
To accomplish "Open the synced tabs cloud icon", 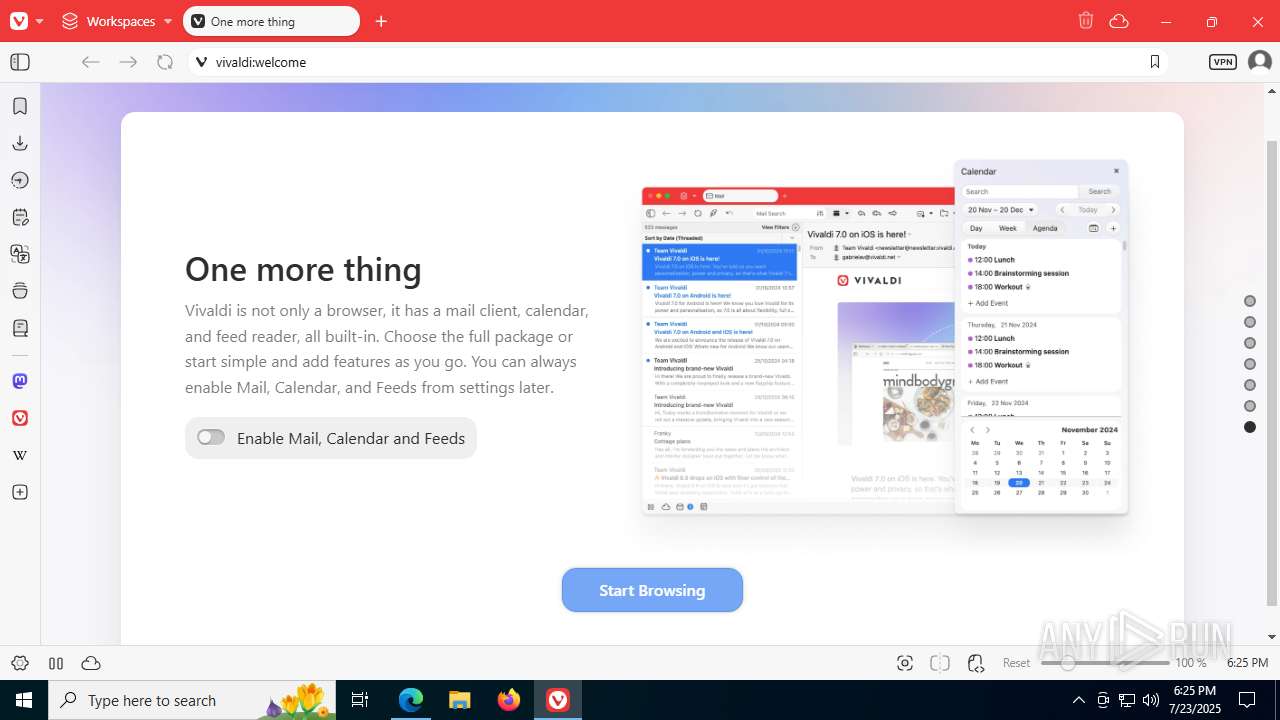I will [1119, 21].
